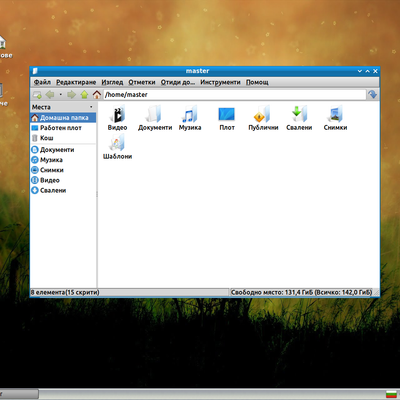Close the master window
The width and height of the screenshot is (400, 400).
coord(375,71)
